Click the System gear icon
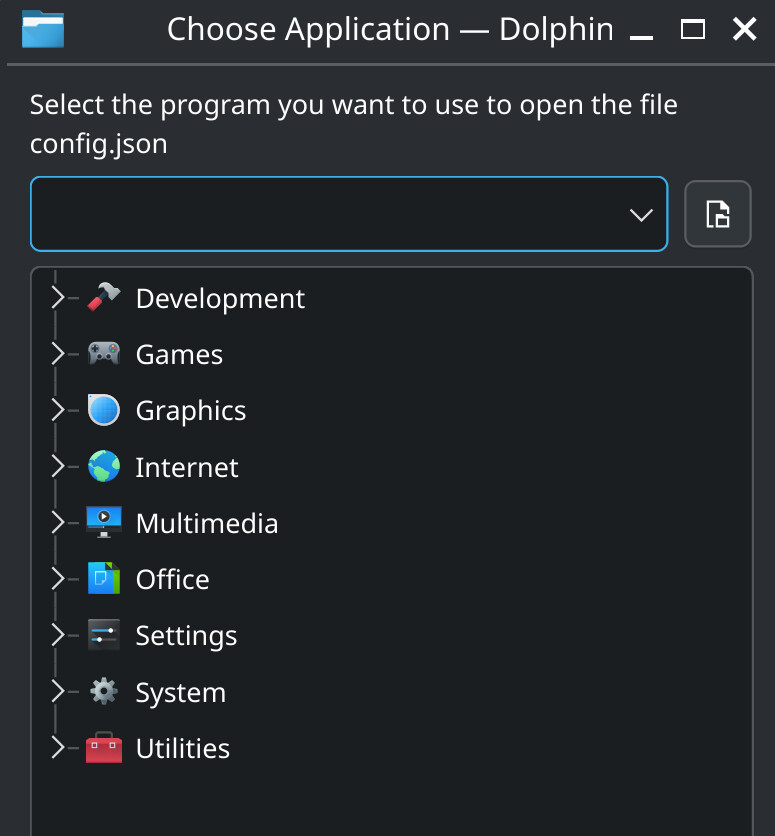The width and height of the screenshot is (775, 836). point(104,691)
